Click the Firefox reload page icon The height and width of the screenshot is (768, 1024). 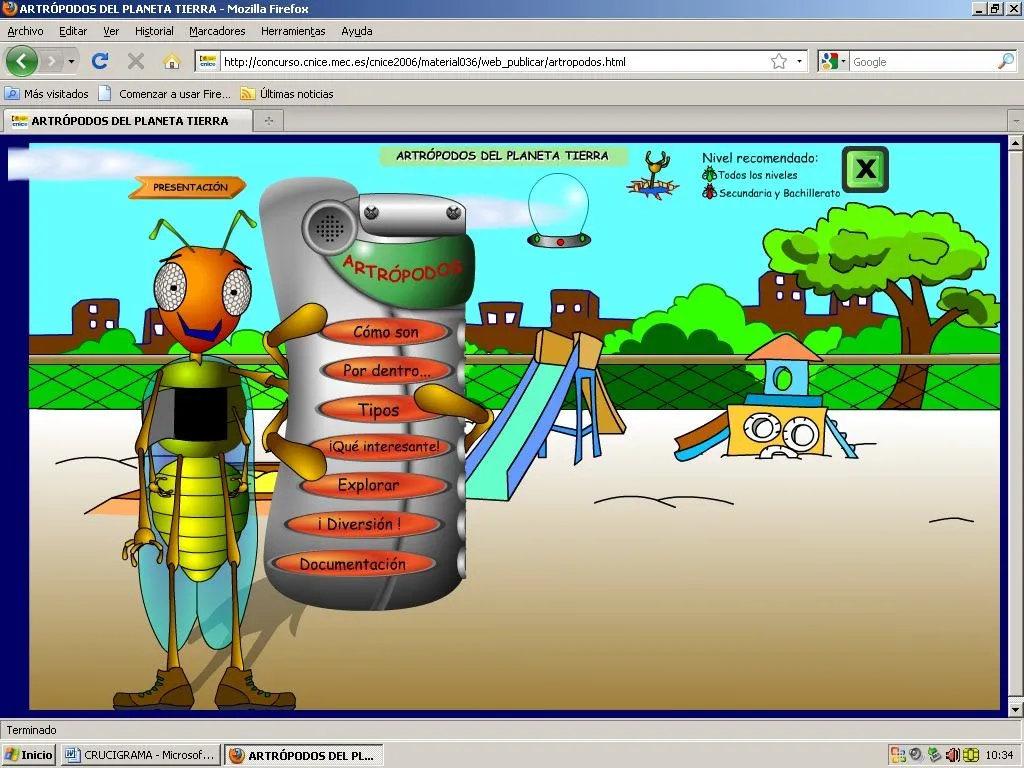tap(100, 62)
